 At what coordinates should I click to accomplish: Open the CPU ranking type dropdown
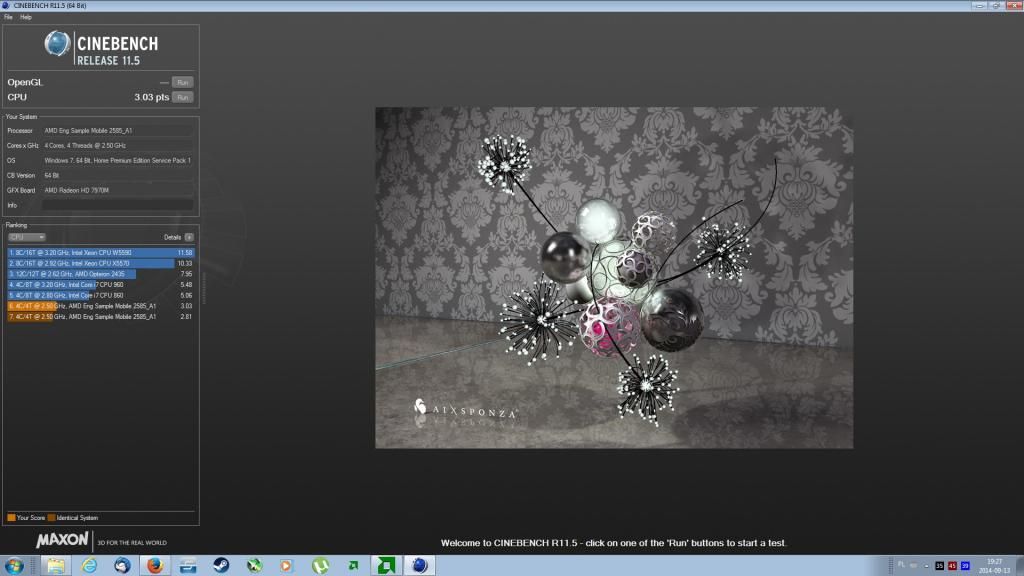[x=27, y=237]
